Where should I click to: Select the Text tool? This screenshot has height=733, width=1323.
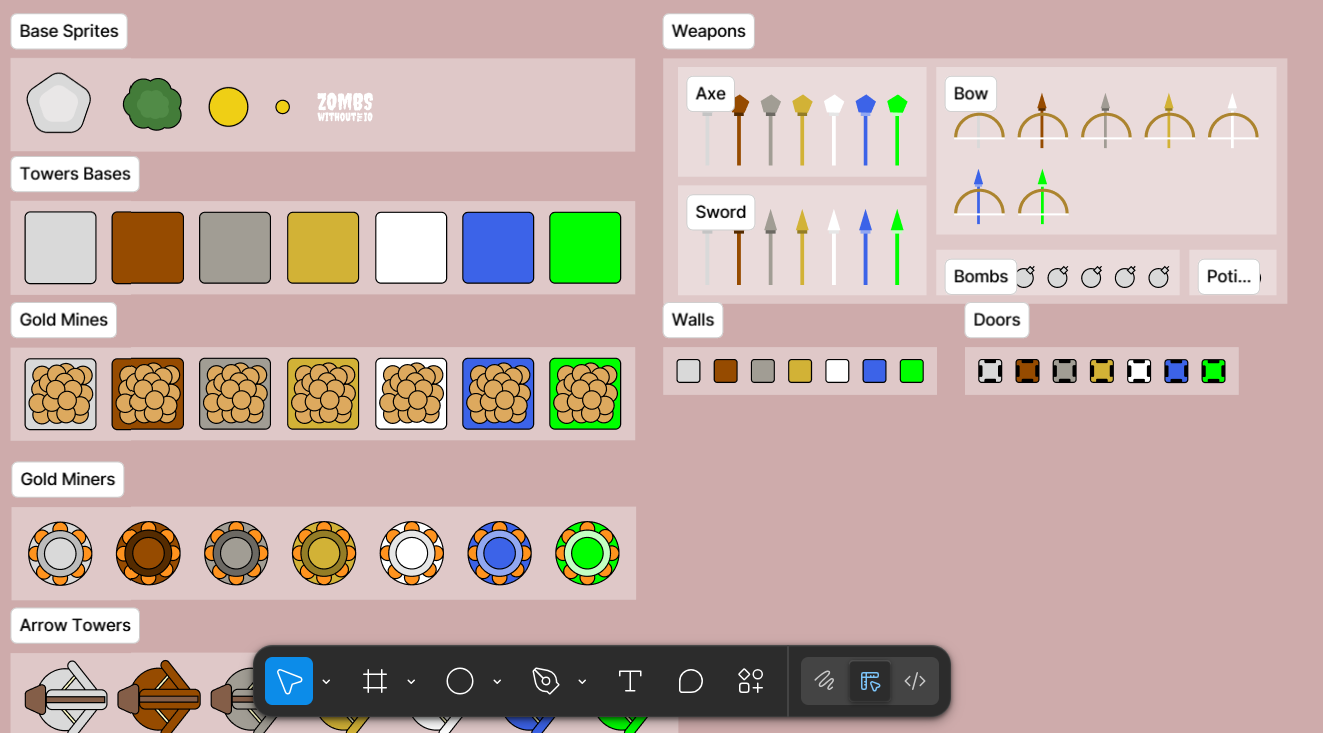click(x=629, y=681)
